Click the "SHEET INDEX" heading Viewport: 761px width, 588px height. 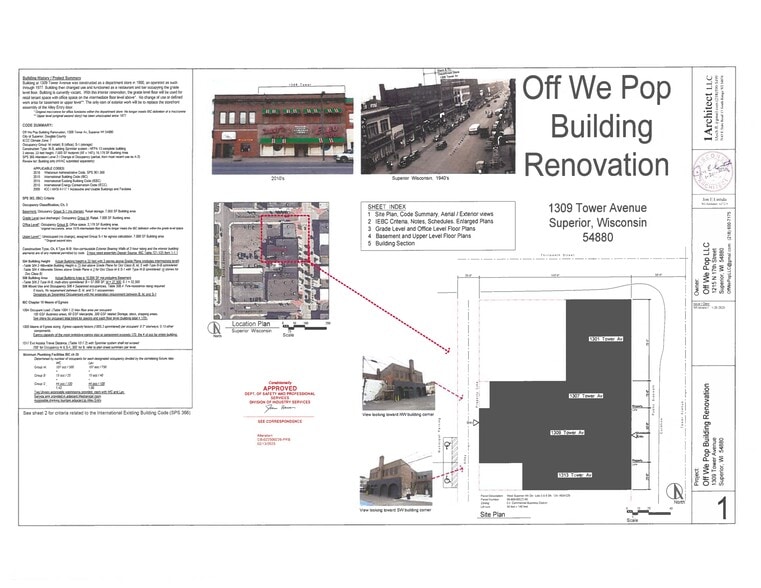(x=387, y=207)
